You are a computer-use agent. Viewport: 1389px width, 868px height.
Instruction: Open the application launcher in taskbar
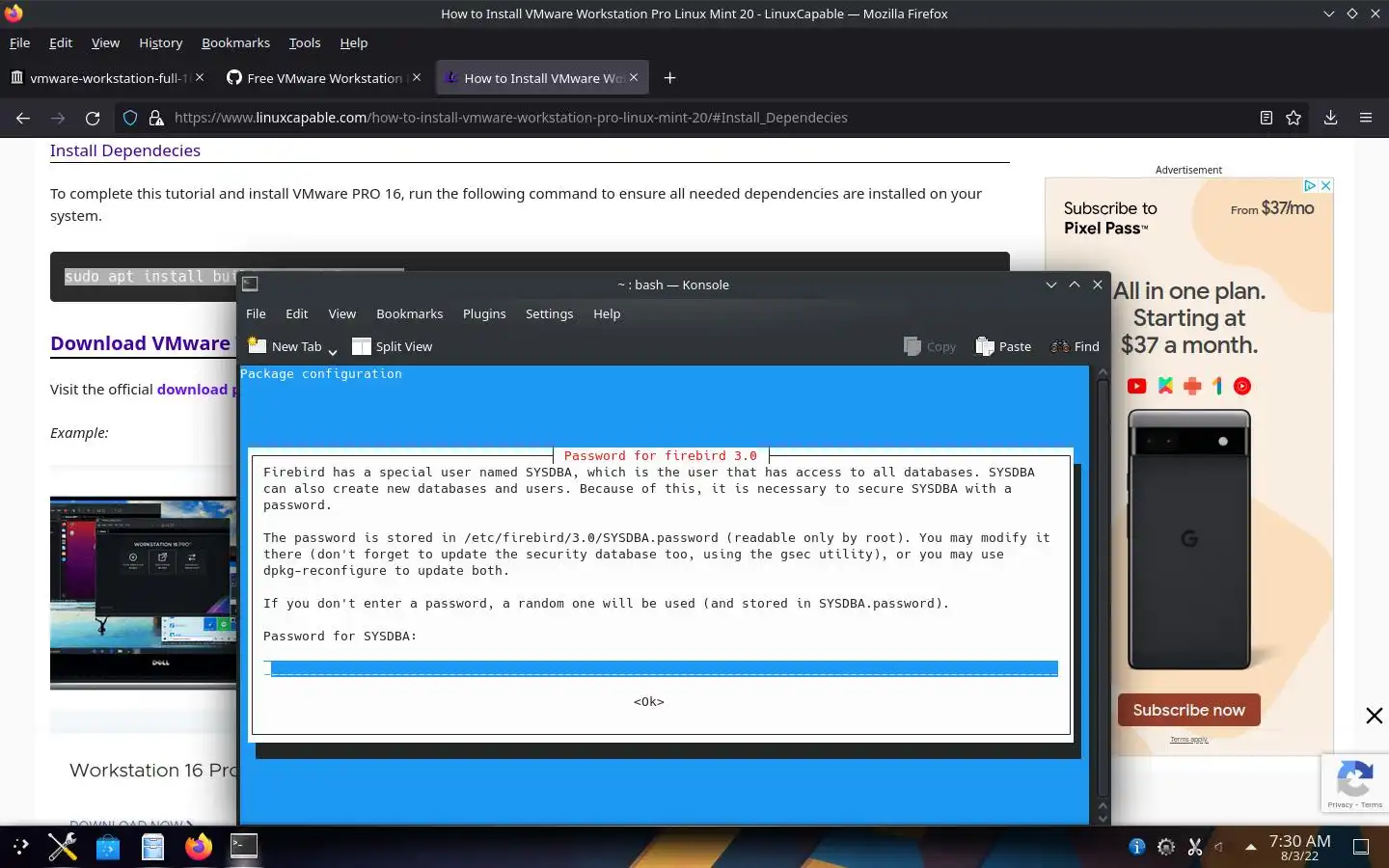pyautogui.click(x=21, y=847)
